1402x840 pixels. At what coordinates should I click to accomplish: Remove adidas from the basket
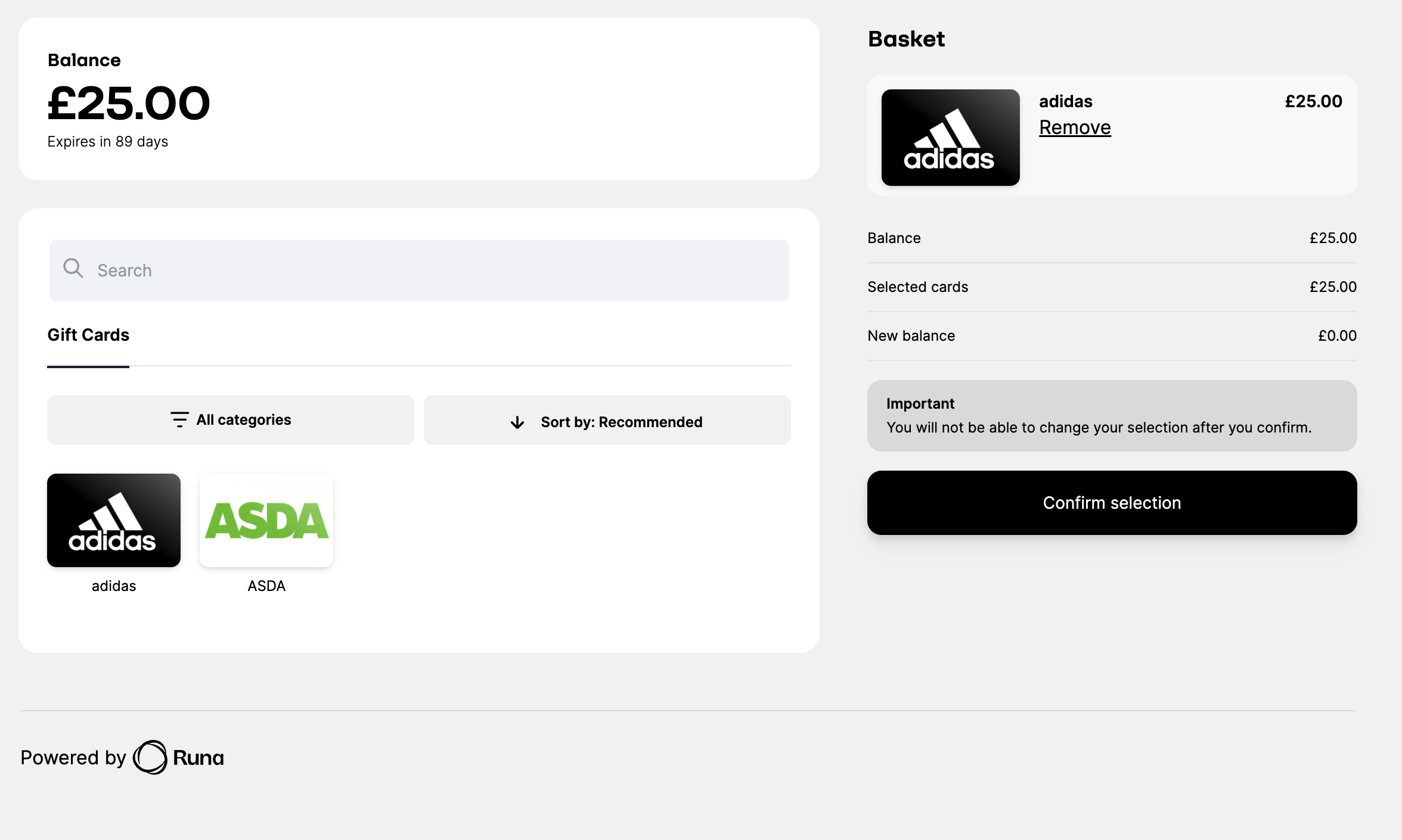point(1075,127)
